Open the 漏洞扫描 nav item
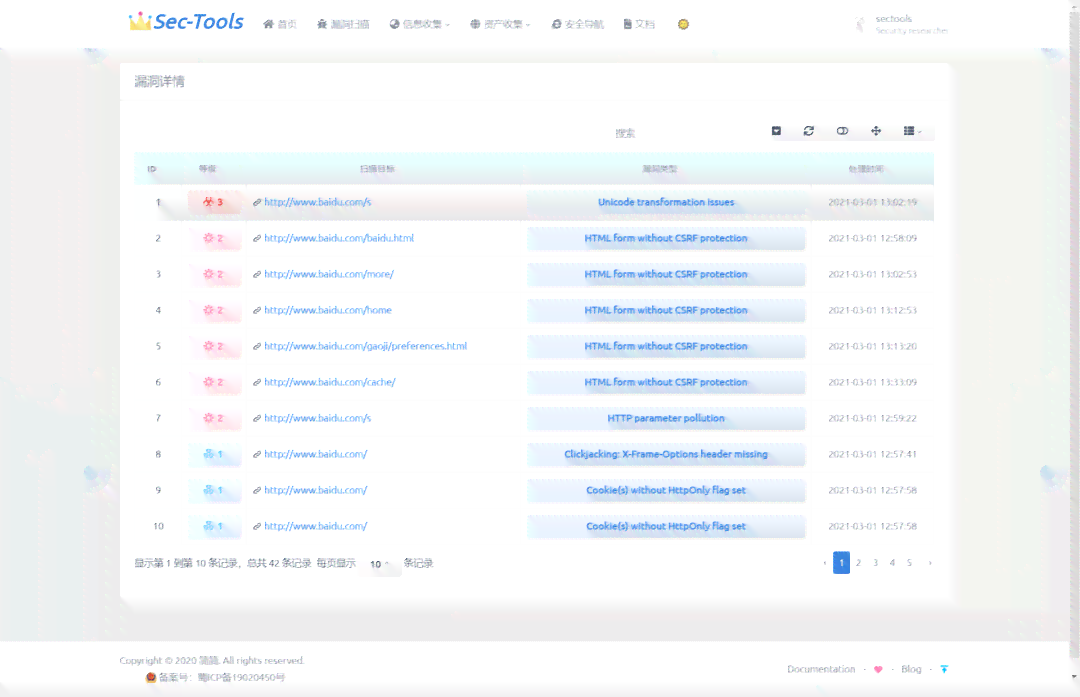1080x697 pixels. [343, 24]
